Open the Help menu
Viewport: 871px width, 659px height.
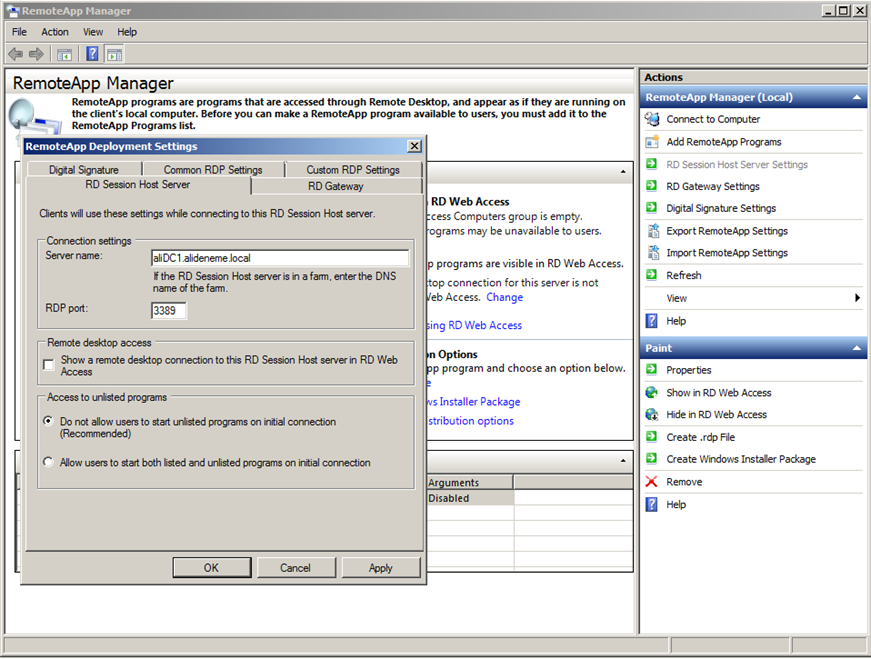click(127, 32)
